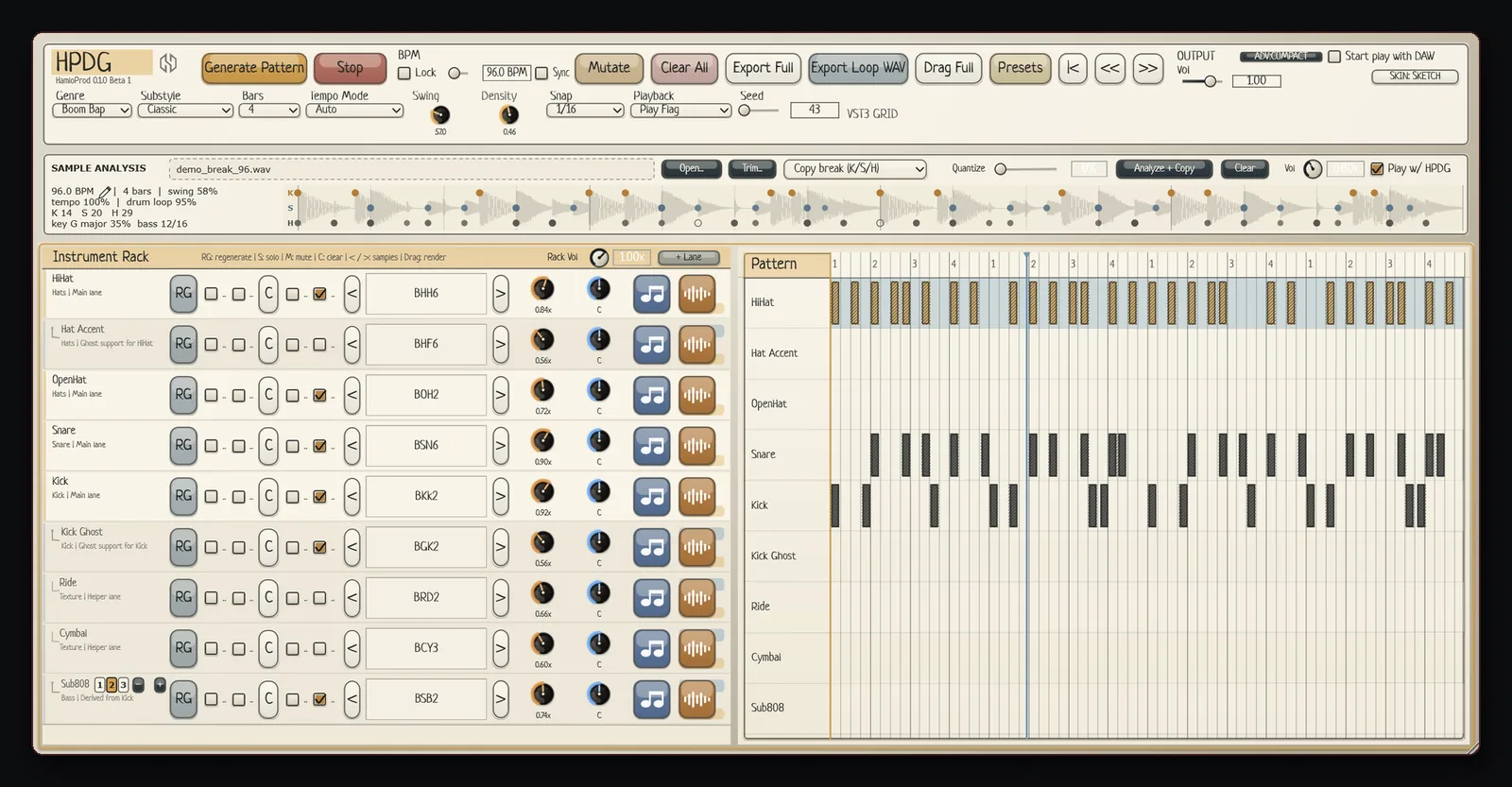The width and height of the screenshot is (1512, 787).
Task: Expand the Bars dropdown
Action: pyautogui.click(x=269, y=111)
